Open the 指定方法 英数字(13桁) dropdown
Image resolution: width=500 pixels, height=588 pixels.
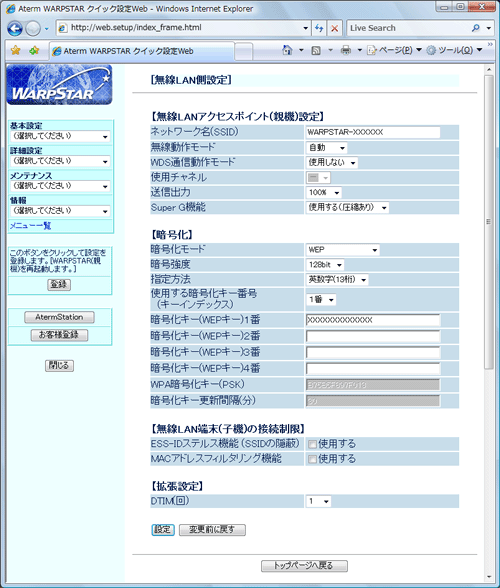pos(337,280)
